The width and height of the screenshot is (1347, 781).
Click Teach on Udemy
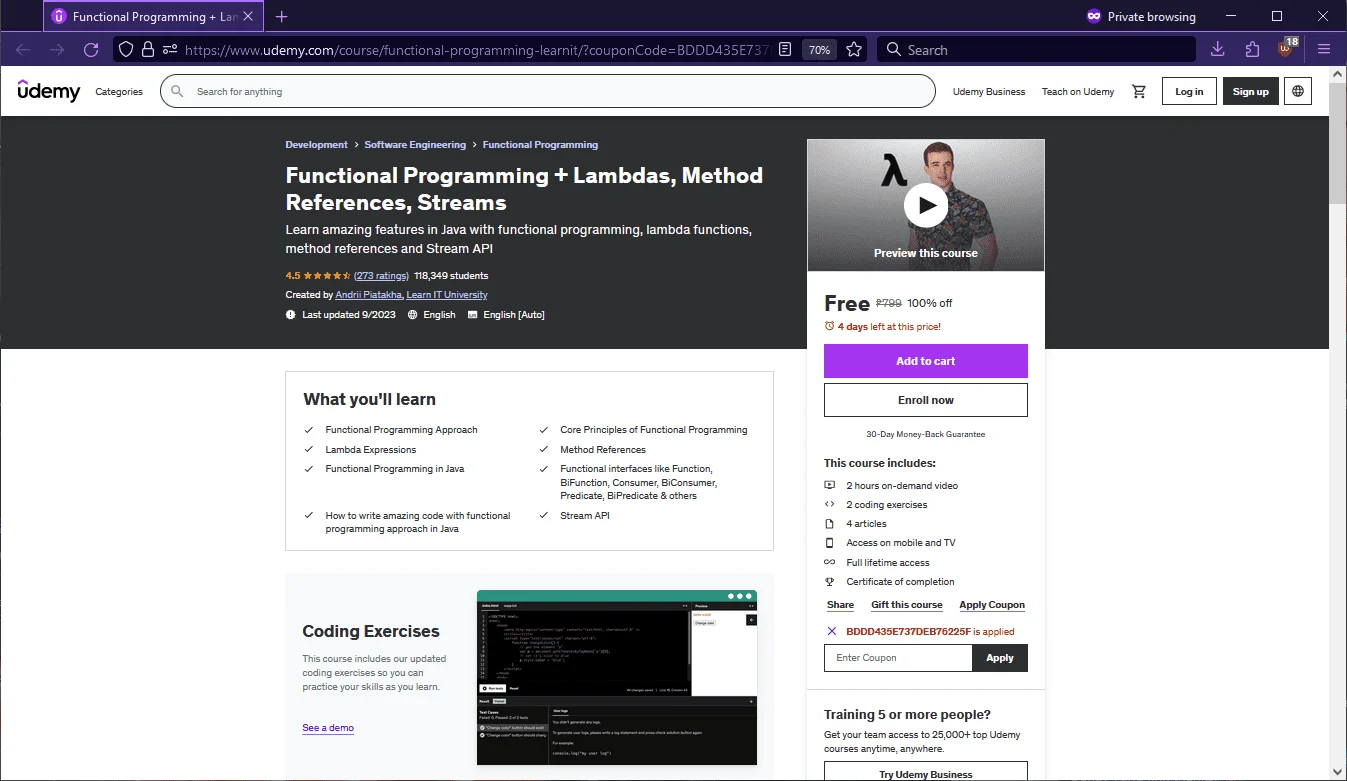[1078, 91]
